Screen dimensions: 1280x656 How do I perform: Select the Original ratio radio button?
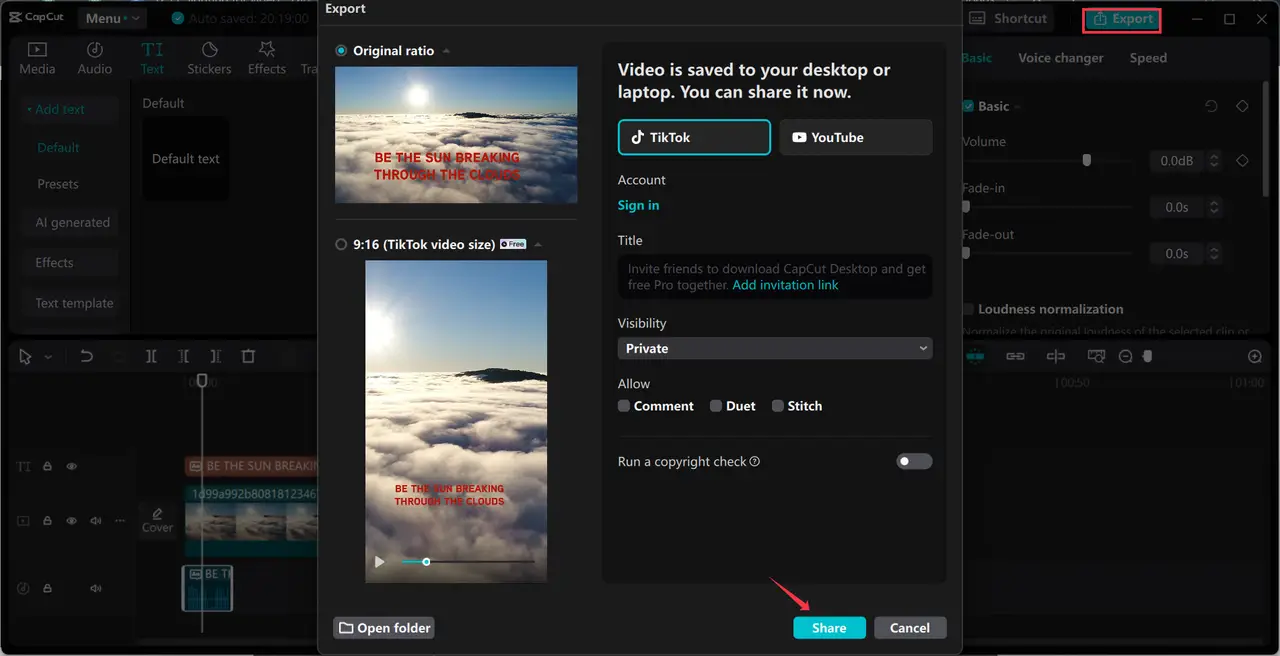(x=342, y=50)
